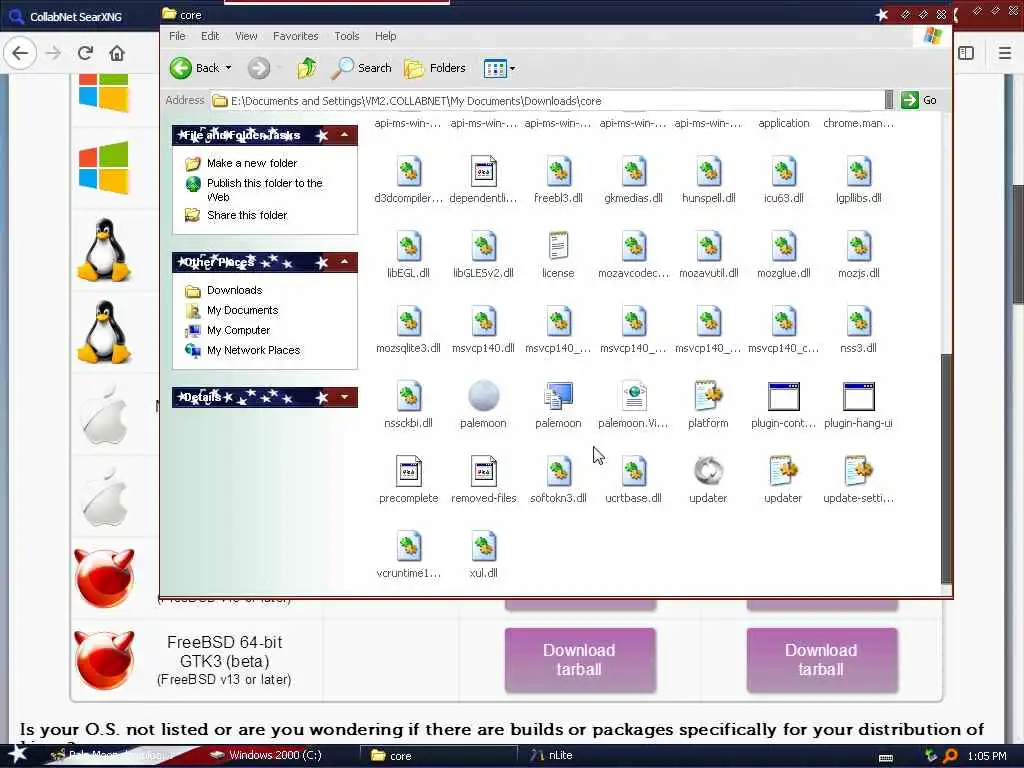Collapse the Other Places panel
1024x768 pixels.
click(x=344, y=262)
